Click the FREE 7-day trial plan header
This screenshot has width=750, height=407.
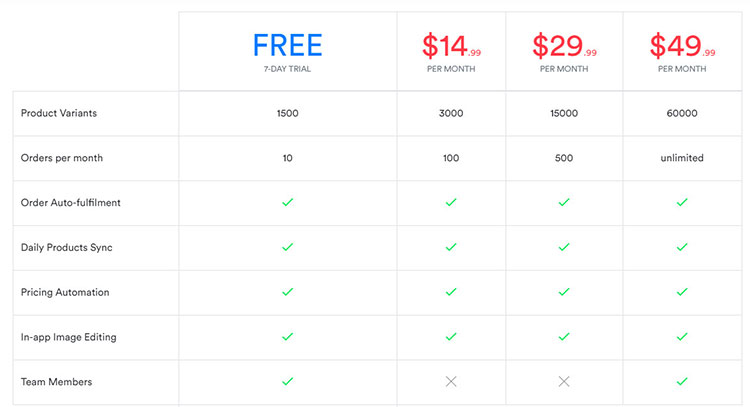pos(287,50)
